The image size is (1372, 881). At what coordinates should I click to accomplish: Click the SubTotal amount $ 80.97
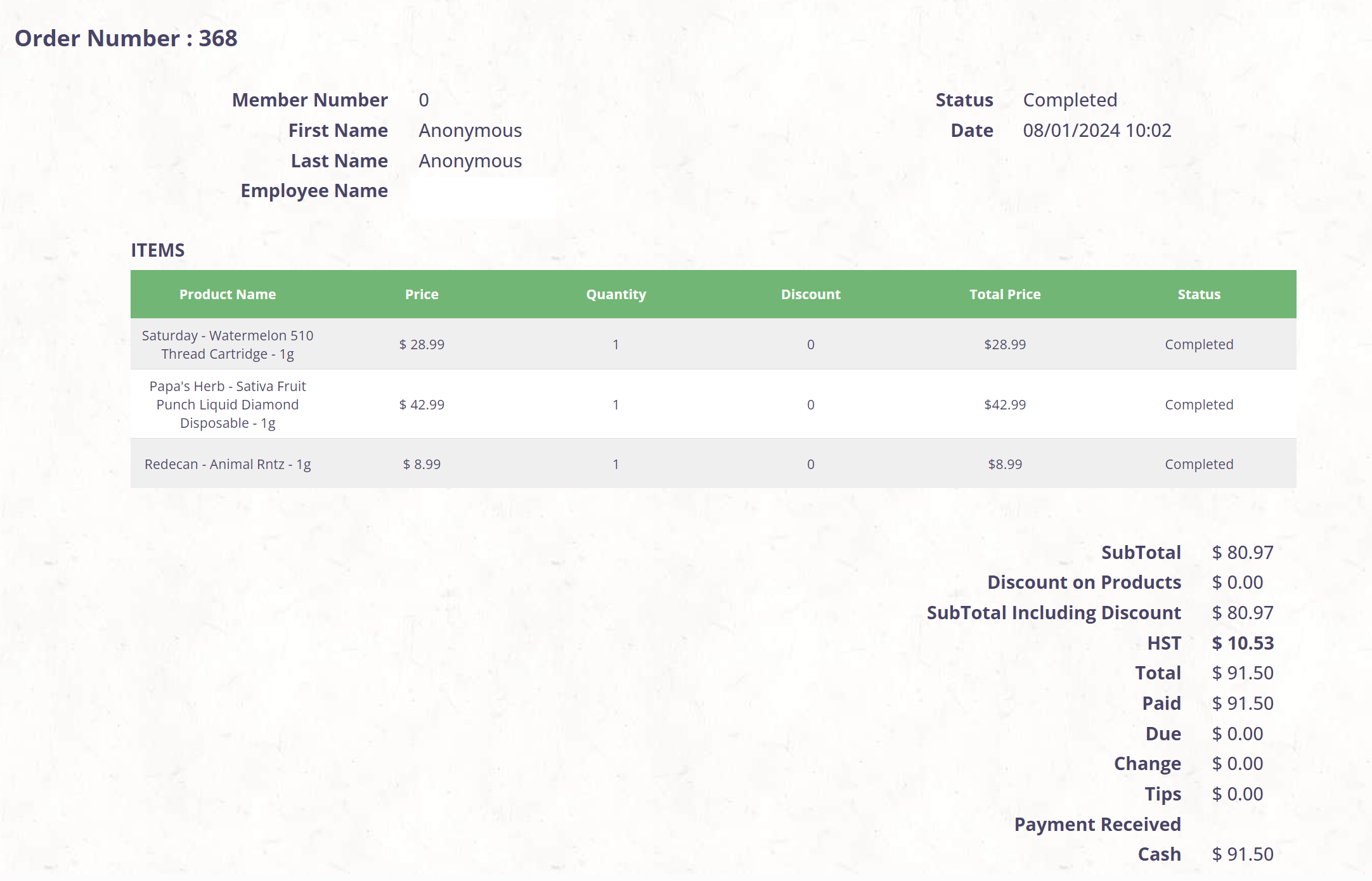(x=1243, y=553)
